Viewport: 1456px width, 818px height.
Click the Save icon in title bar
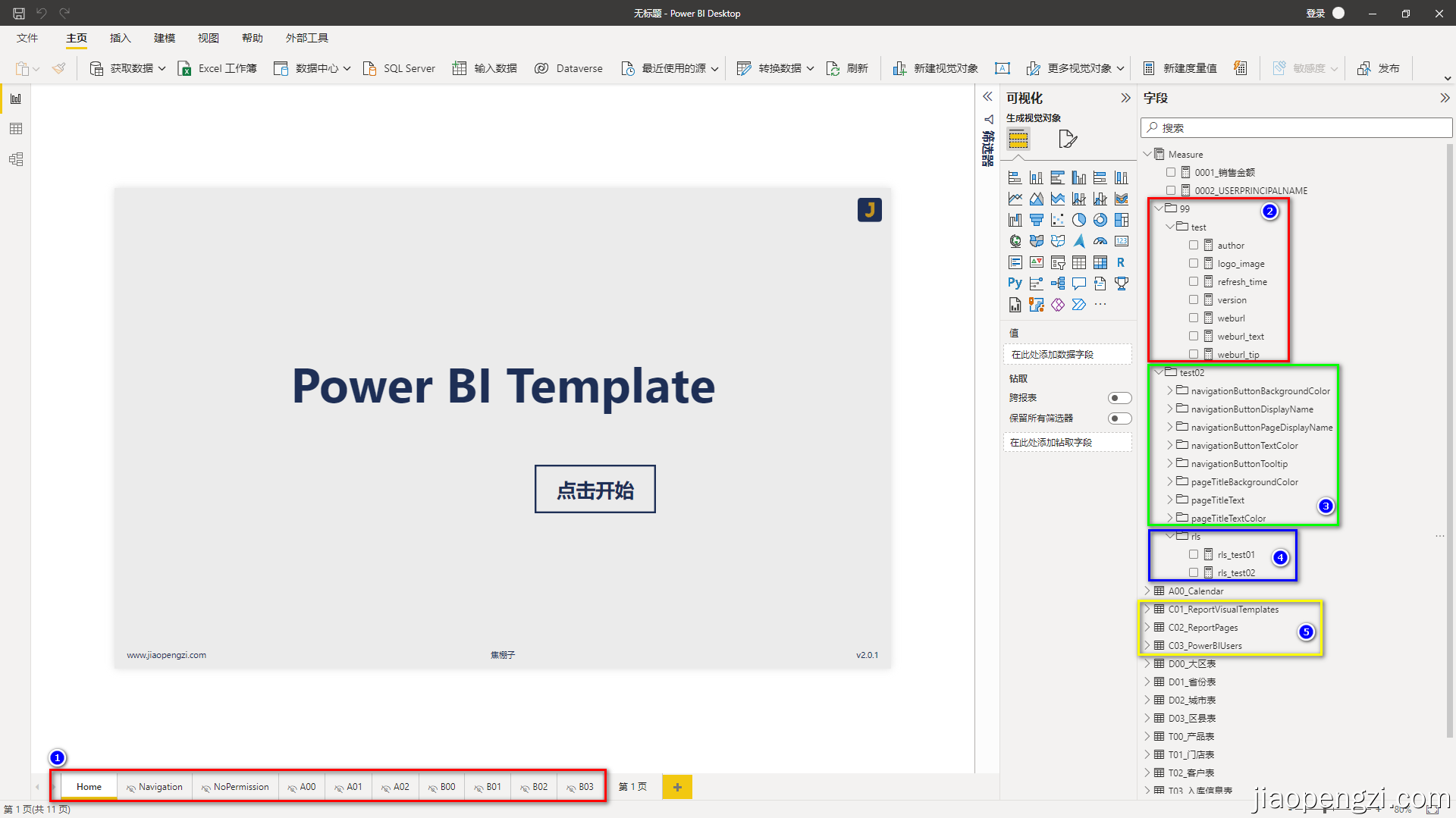(19, 13)
